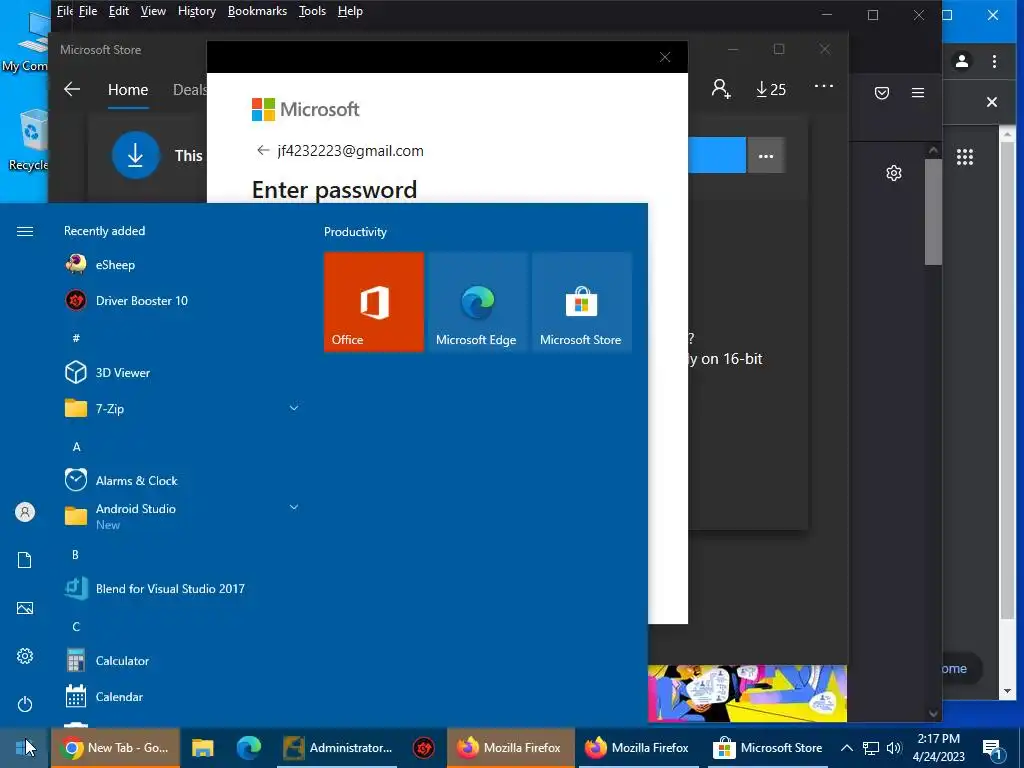Click the Power icon in Start rail
Viewport: 1024px width, 768px height.
25,704
